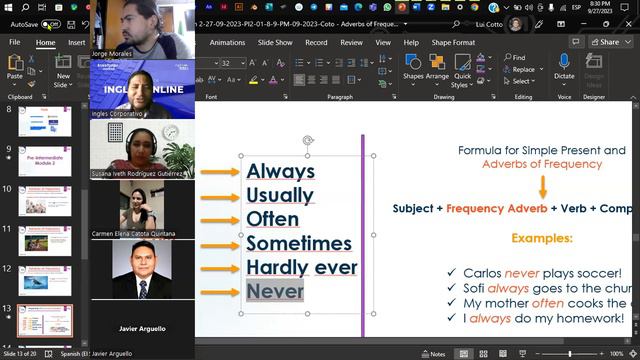This screenshot has height=360, width=640.
Task: Click the Format Painter icon
Action: pos(31,84)
